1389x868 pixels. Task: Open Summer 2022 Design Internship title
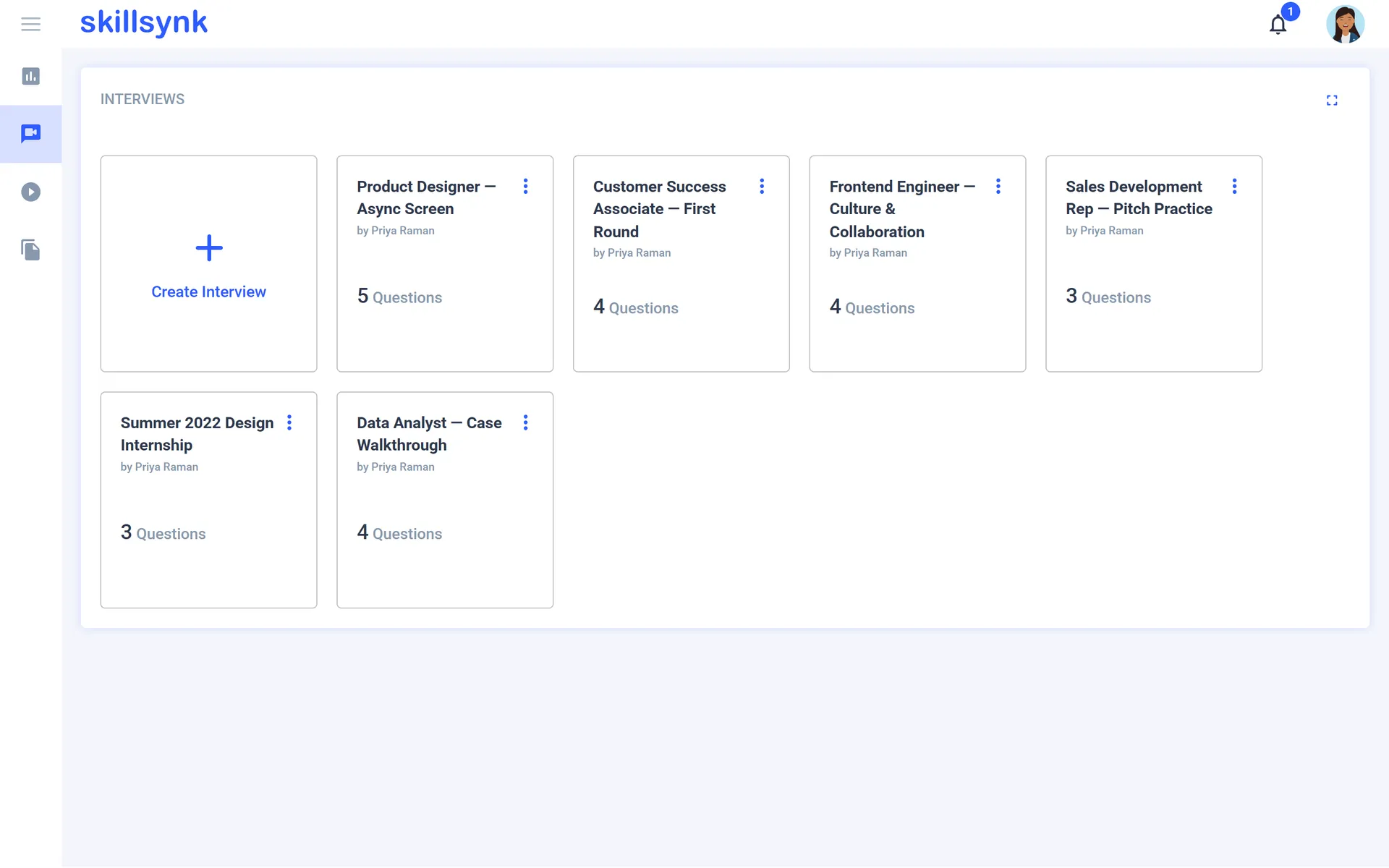click(x=197, y=433)
